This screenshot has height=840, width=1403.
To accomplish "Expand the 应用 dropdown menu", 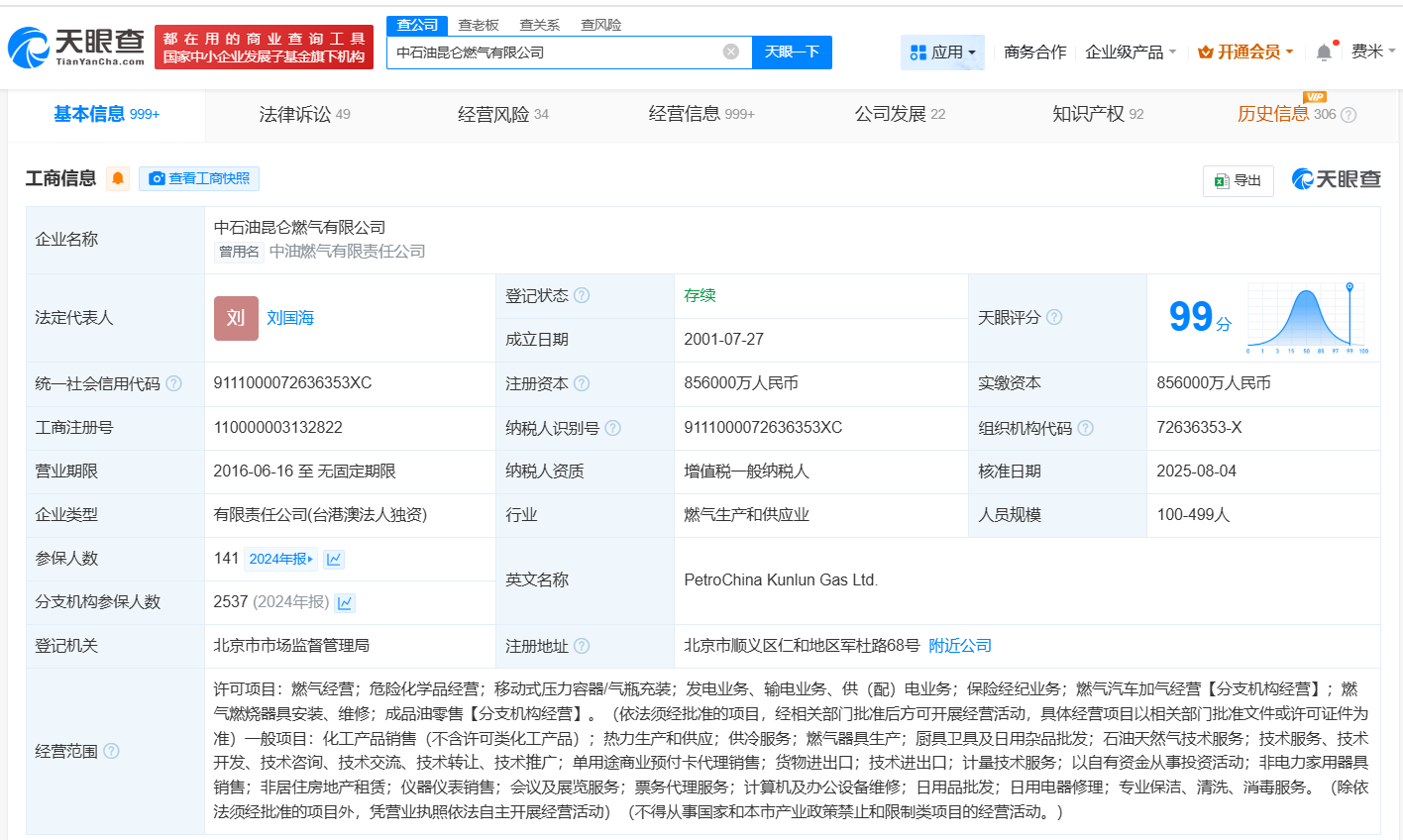I will pyautogui.click(x=942, y=52).
